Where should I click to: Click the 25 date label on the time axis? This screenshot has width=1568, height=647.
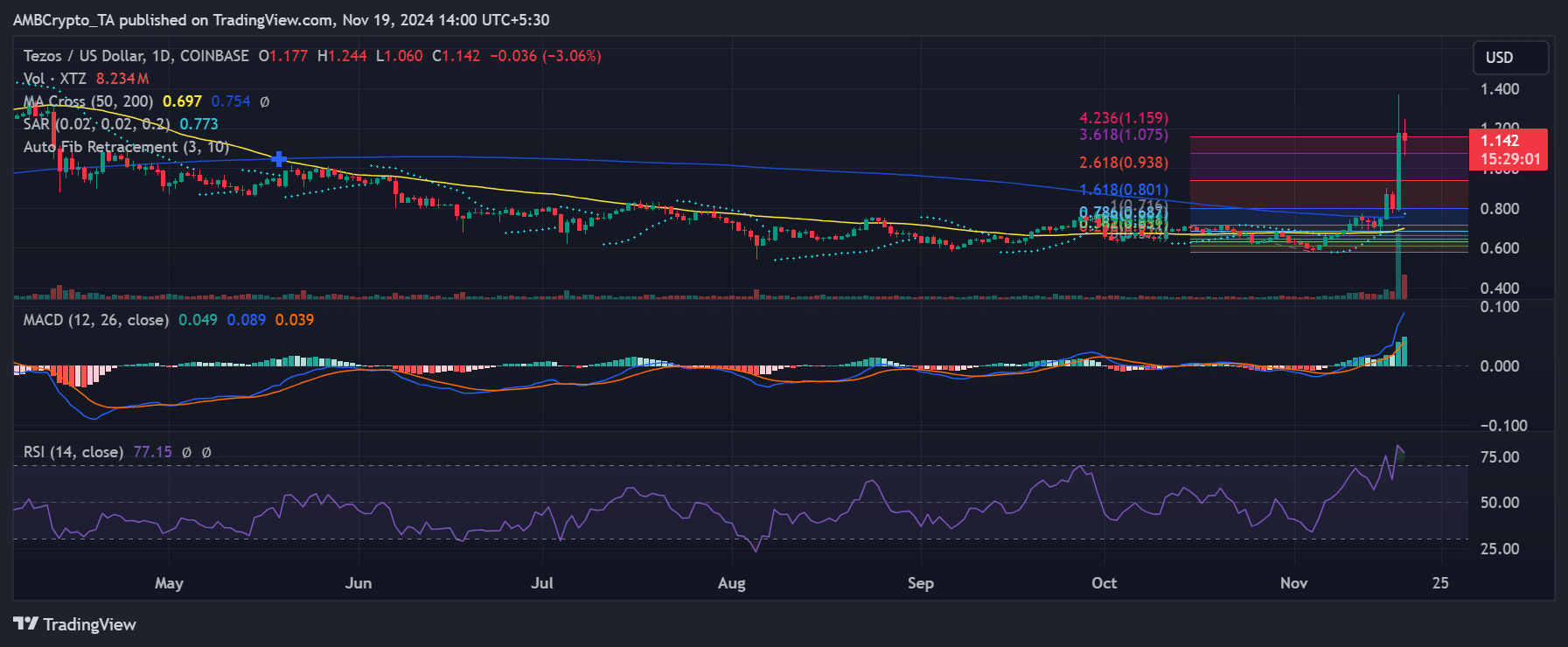1440,583
